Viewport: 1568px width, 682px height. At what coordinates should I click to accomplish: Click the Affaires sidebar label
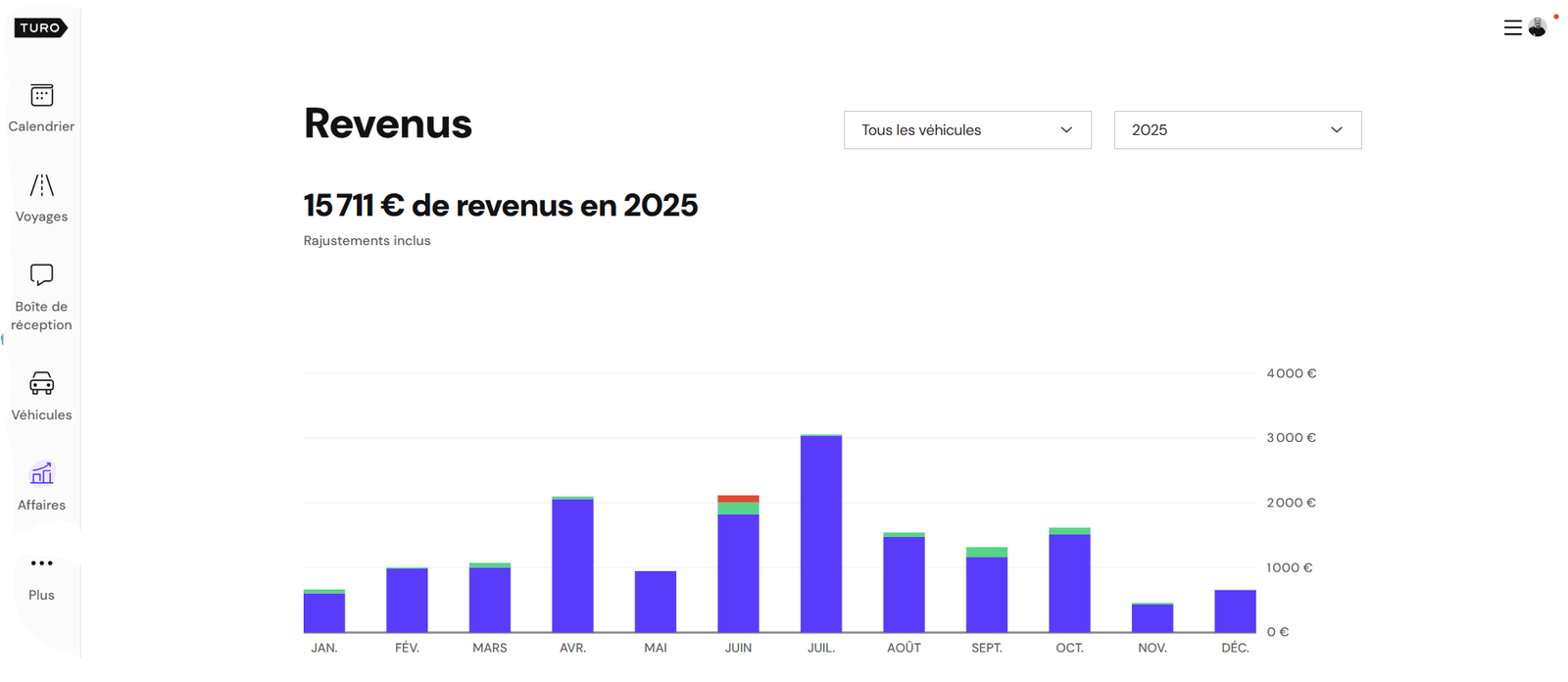point(41,506)
